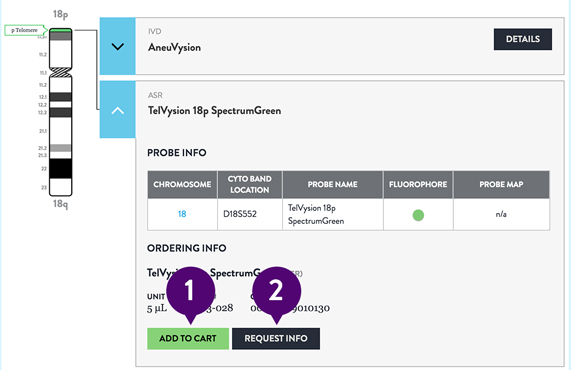
Task: Click the CYTO BAND LOCATION column header
Action: tap(250, 184)
